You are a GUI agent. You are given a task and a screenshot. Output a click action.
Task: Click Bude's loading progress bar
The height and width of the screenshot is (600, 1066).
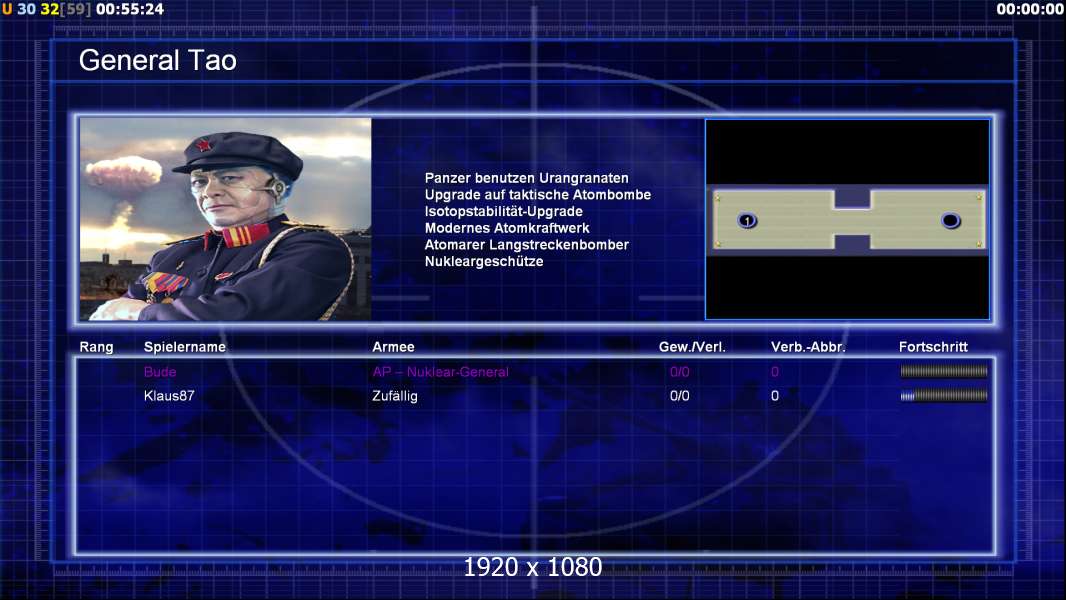(x=944, y=371)
